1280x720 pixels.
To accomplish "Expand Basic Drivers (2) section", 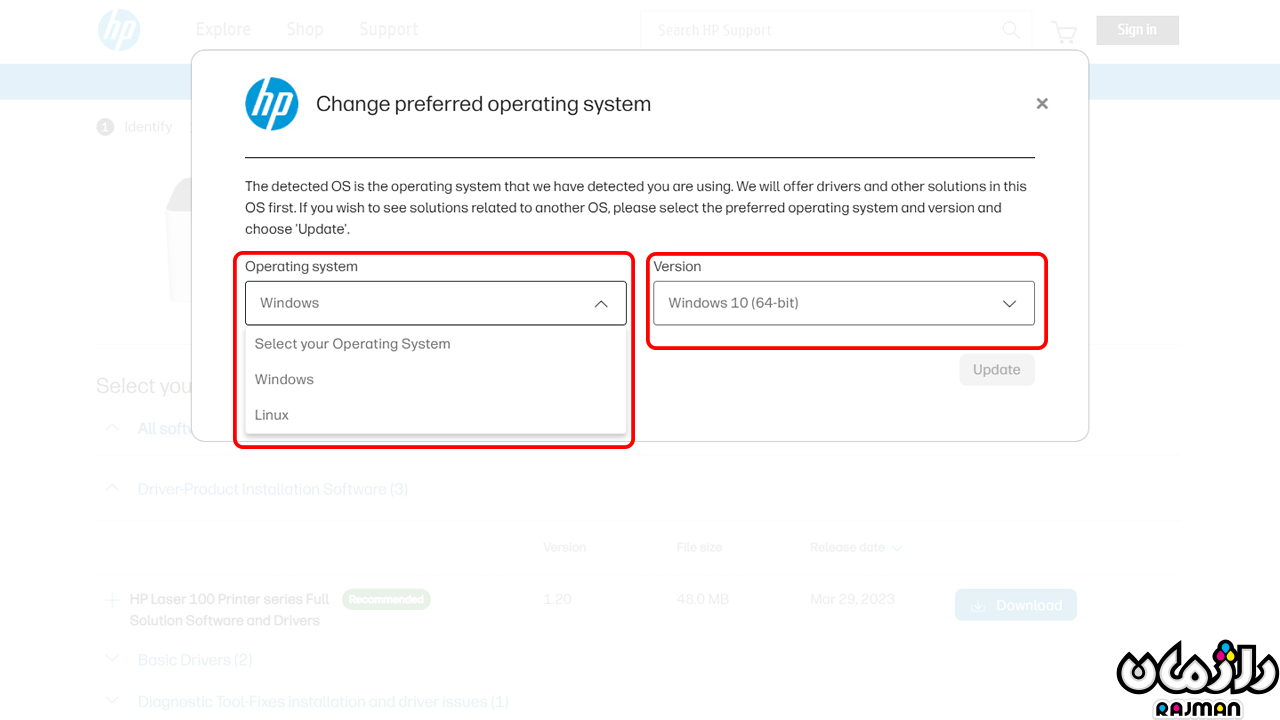I will click(113, 660).
